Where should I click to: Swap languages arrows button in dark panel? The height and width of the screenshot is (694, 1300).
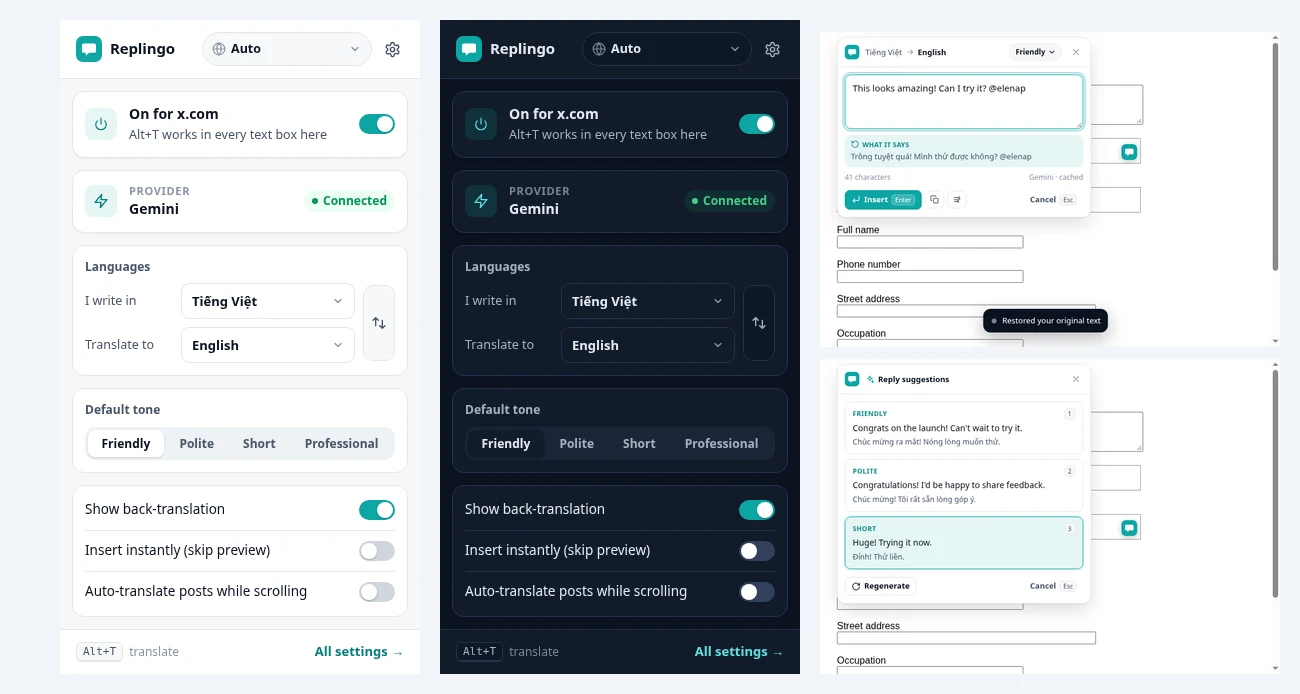759,323
